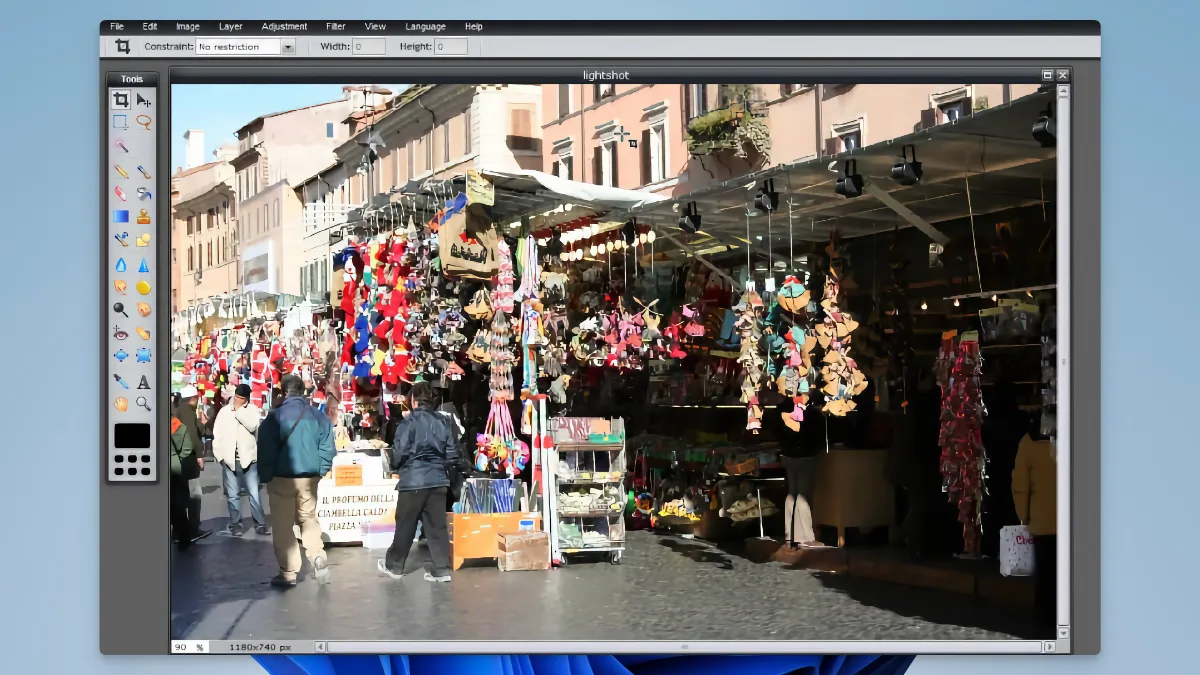
Task: Open the Filter menu
Action: [x=335, y=26]
